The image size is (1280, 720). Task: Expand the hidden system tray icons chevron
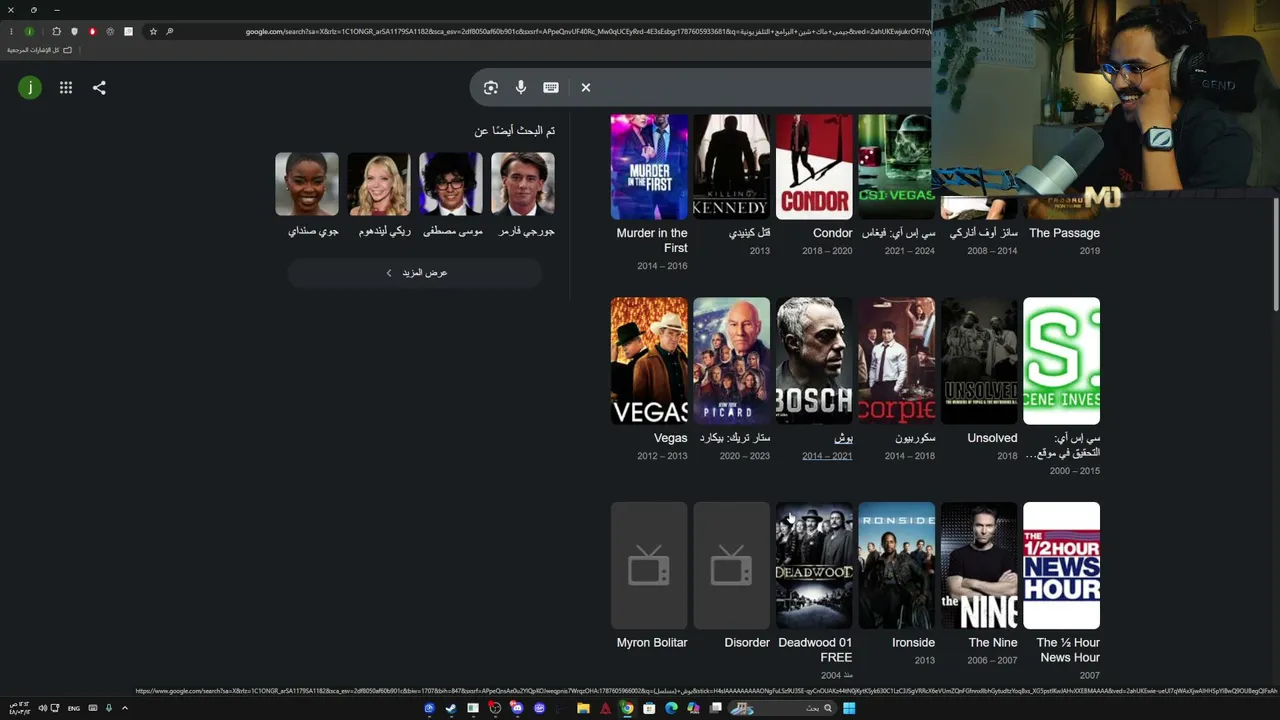[125, 708]
